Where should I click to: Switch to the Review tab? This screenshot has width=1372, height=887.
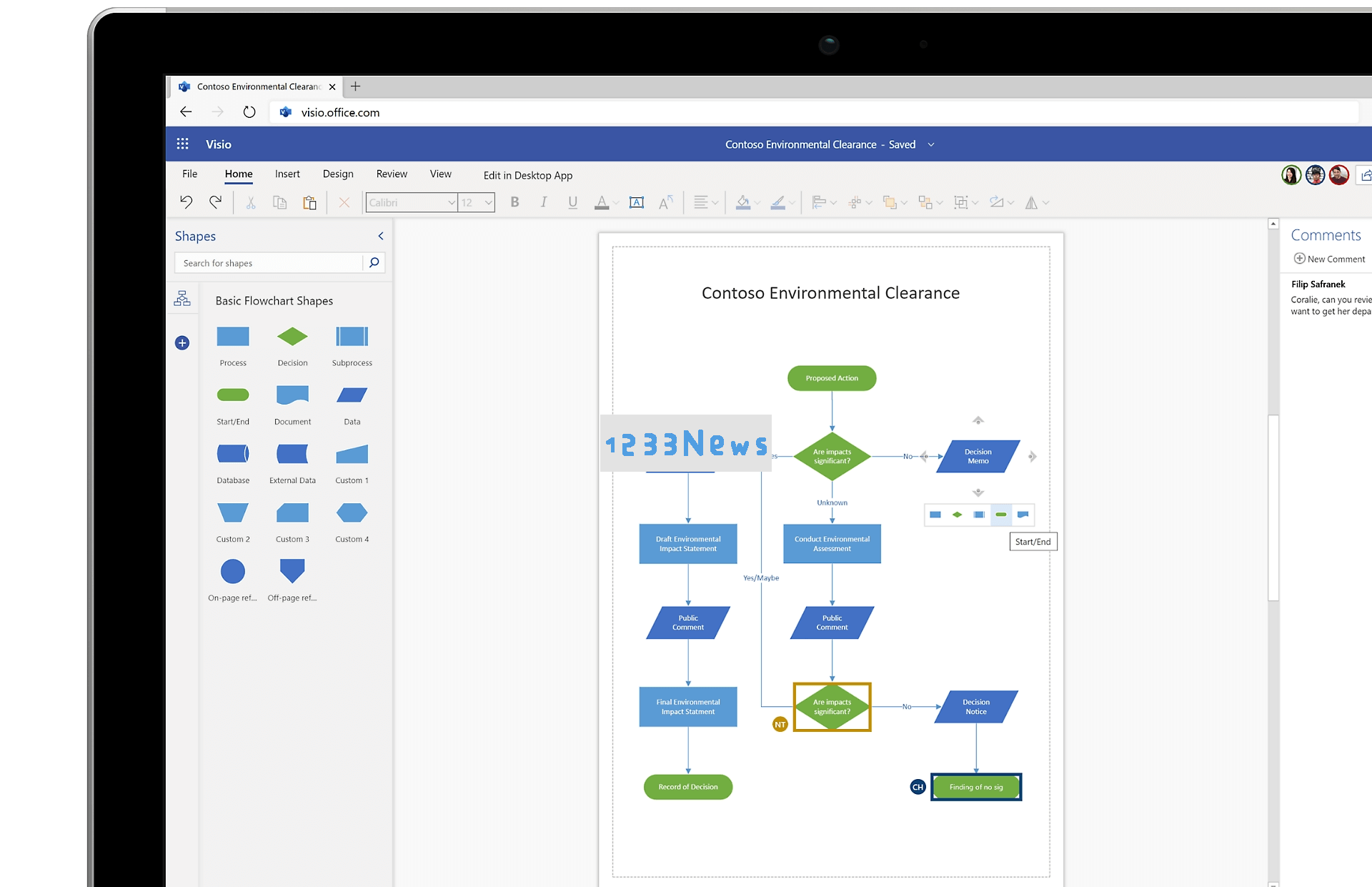(392, 174)
